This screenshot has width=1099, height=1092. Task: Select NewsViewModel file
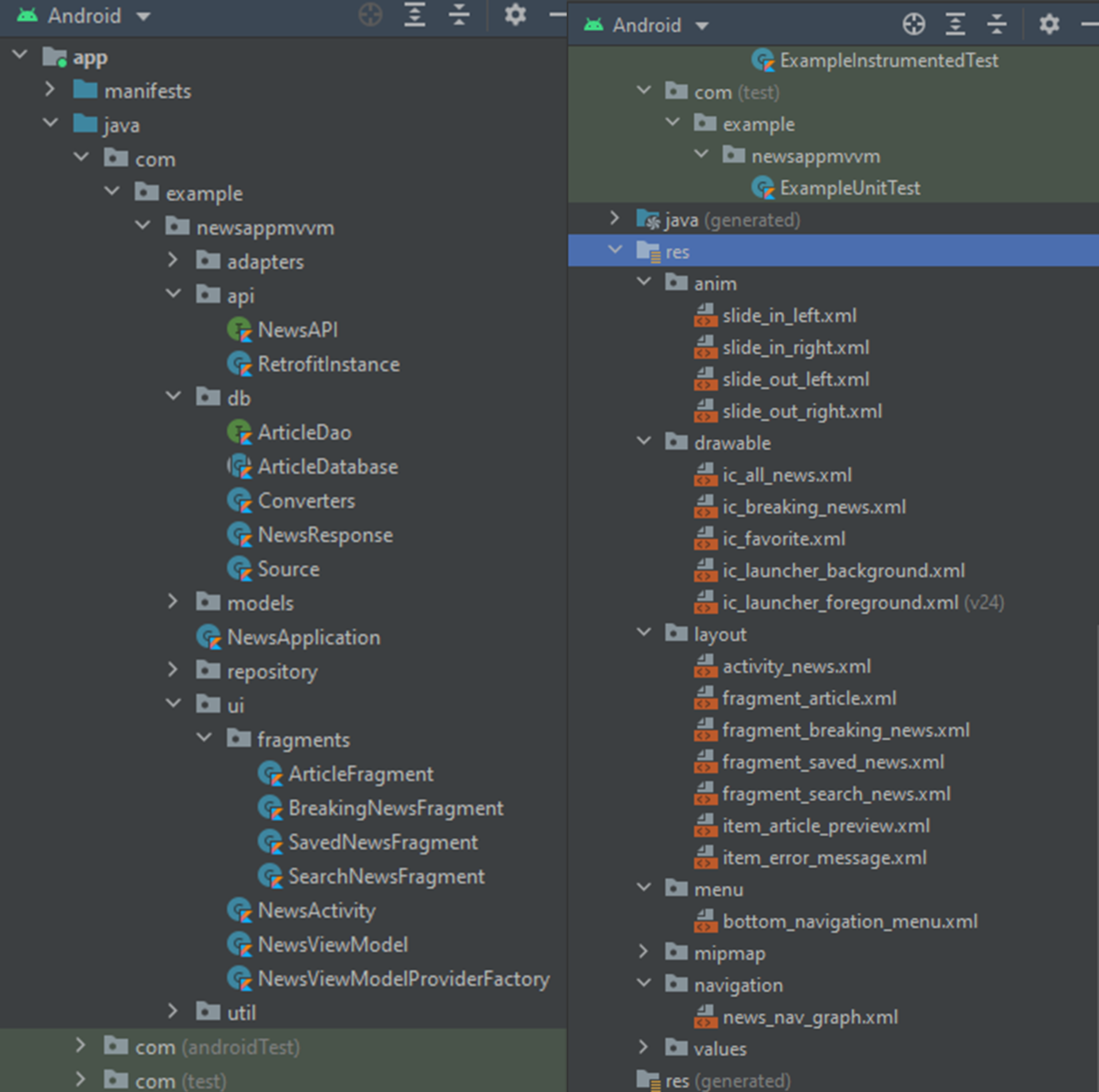pos(333,945)
